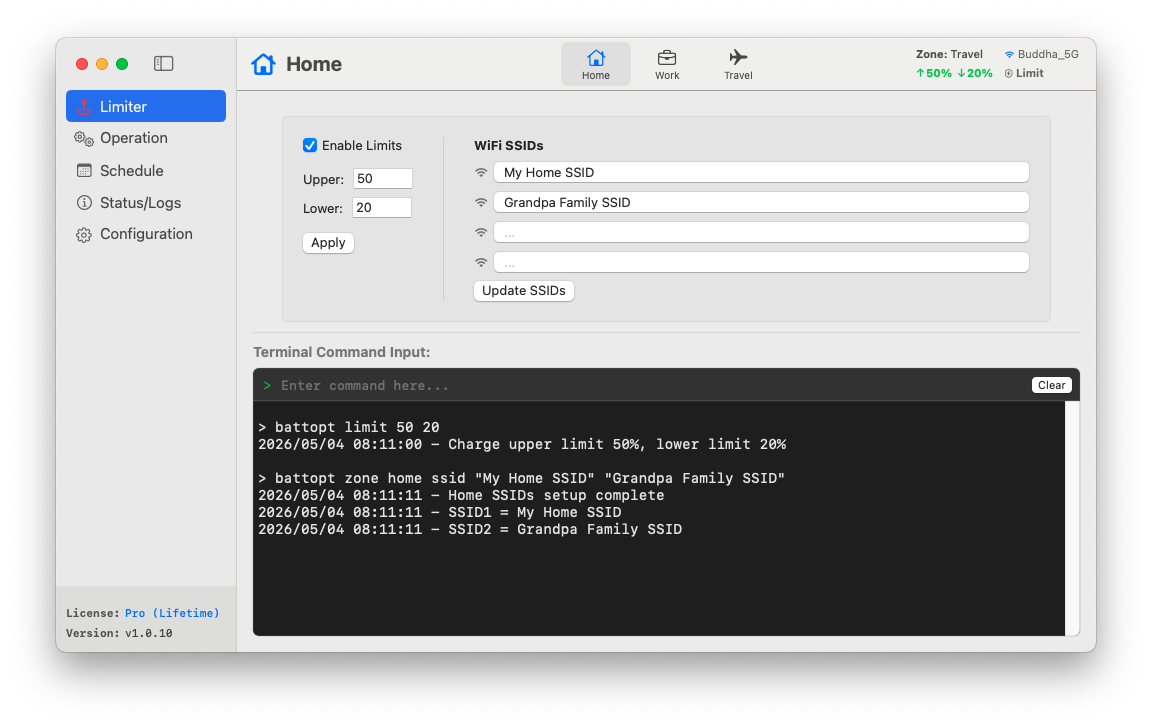Screen dimensions: 1152x726
Task: Click the Version: v1.0.10 text
Action: click(119, 633)
